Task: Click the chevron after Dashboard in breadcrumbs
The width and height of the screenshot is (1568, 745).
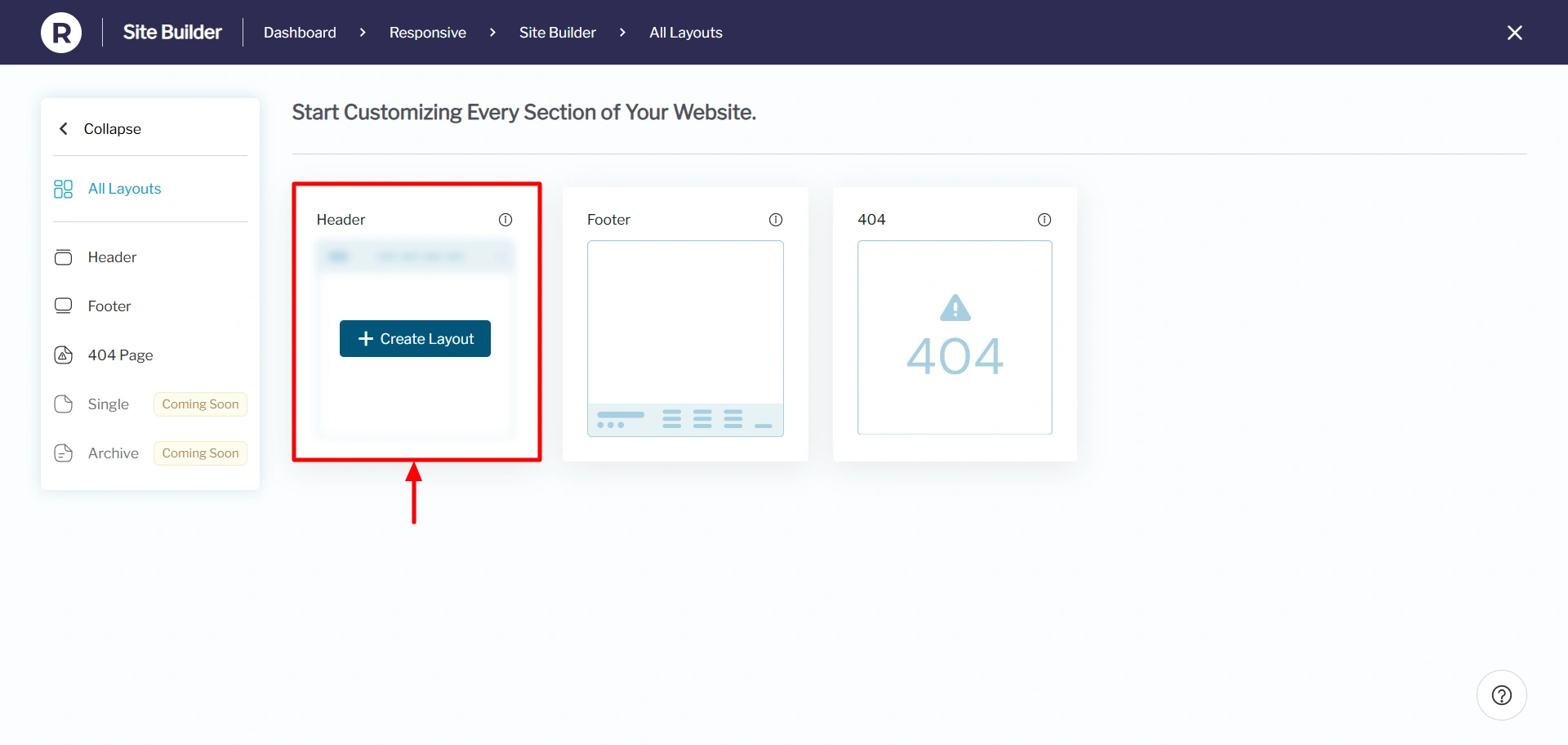Action: pos(363,33)
